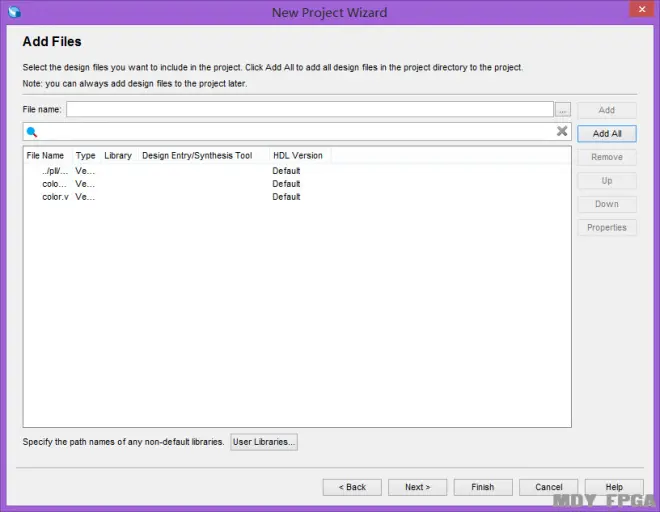
Task: Click the Add button
Action: (x=607, y=110)
